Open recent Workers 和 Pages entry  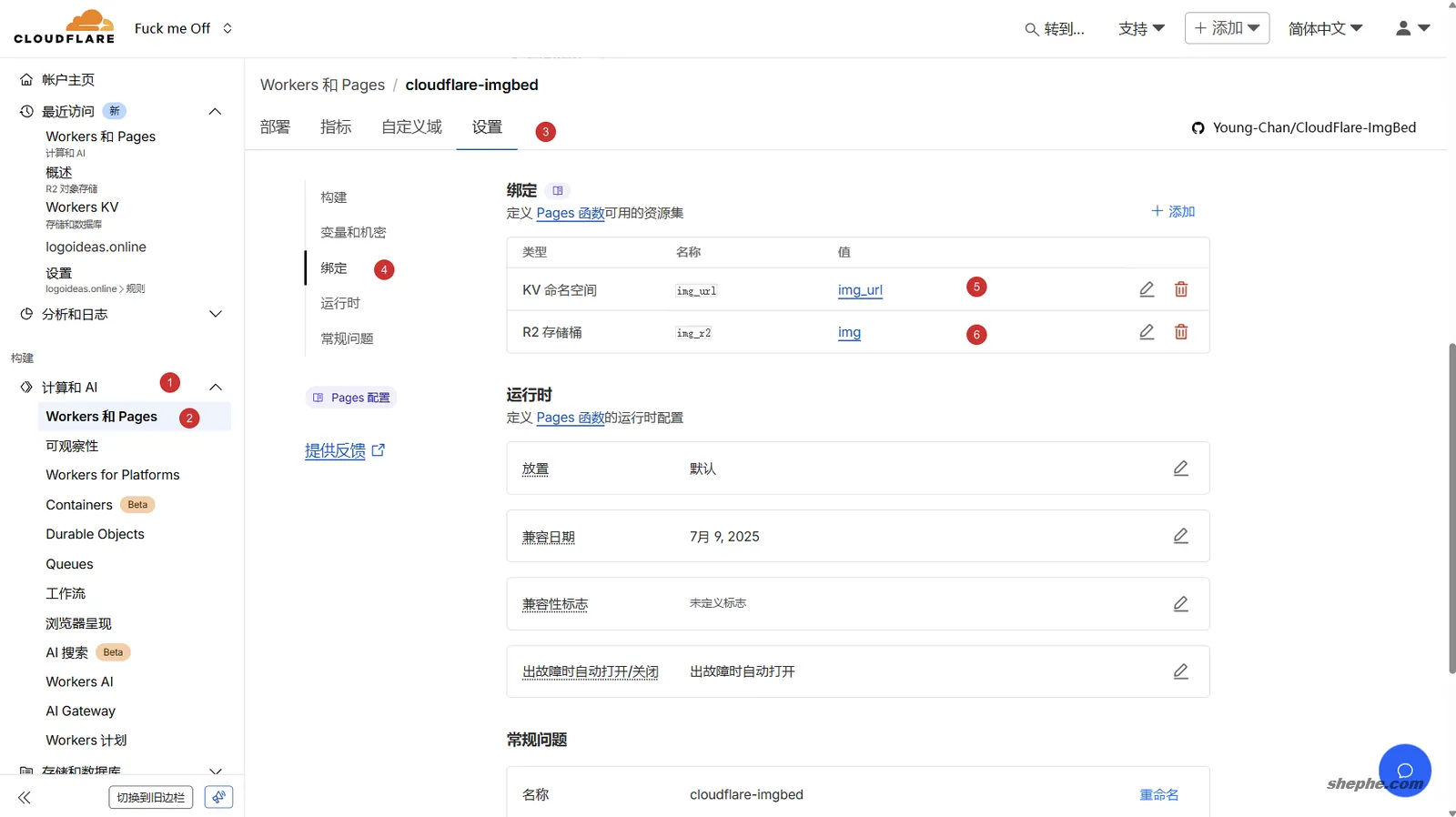(x=101, y=136)
